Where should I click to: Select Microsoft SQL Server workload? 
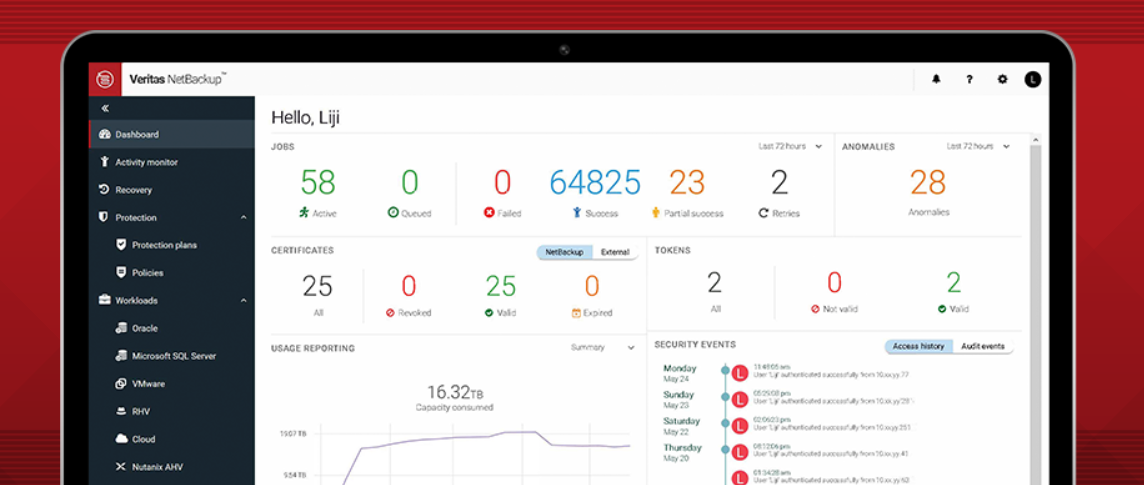[x=174, y=356]
